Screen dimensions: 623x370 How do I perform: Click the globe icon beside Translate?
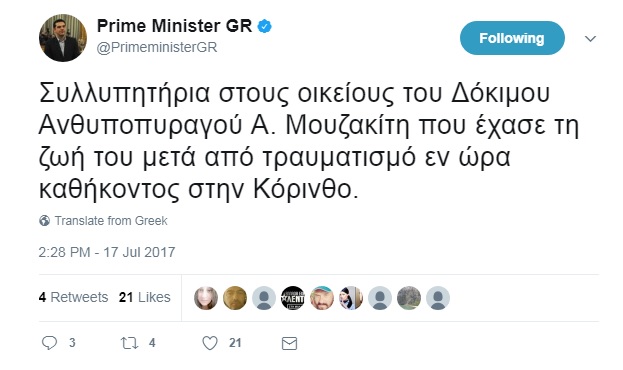click(44, 221)
